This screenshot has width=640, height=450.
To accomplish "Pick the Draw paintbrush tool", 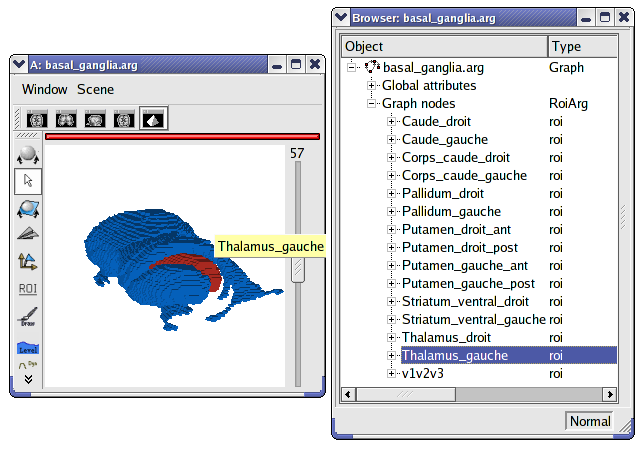I will pos(28,318).
